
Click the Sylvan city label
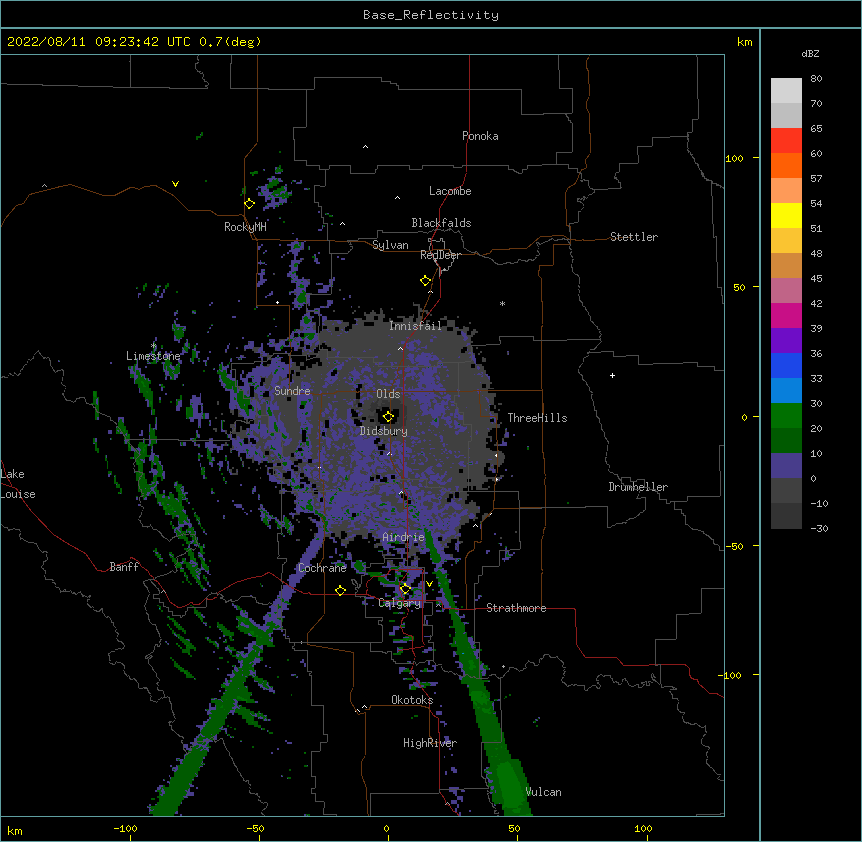(390, 245)
